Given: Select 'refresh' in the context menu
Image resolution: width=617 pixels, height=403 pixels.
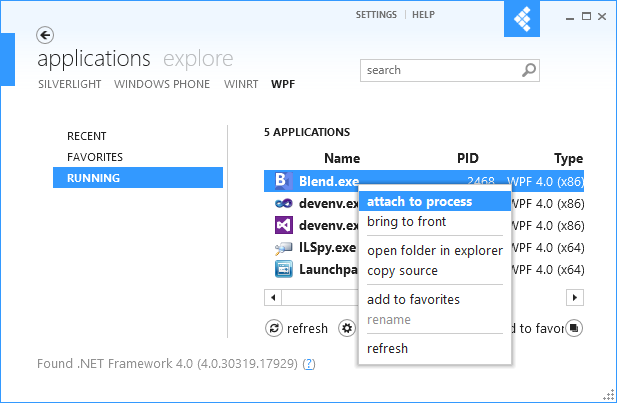Looking at the screenshot, I should pyautogui.click(x=435, y=348).
